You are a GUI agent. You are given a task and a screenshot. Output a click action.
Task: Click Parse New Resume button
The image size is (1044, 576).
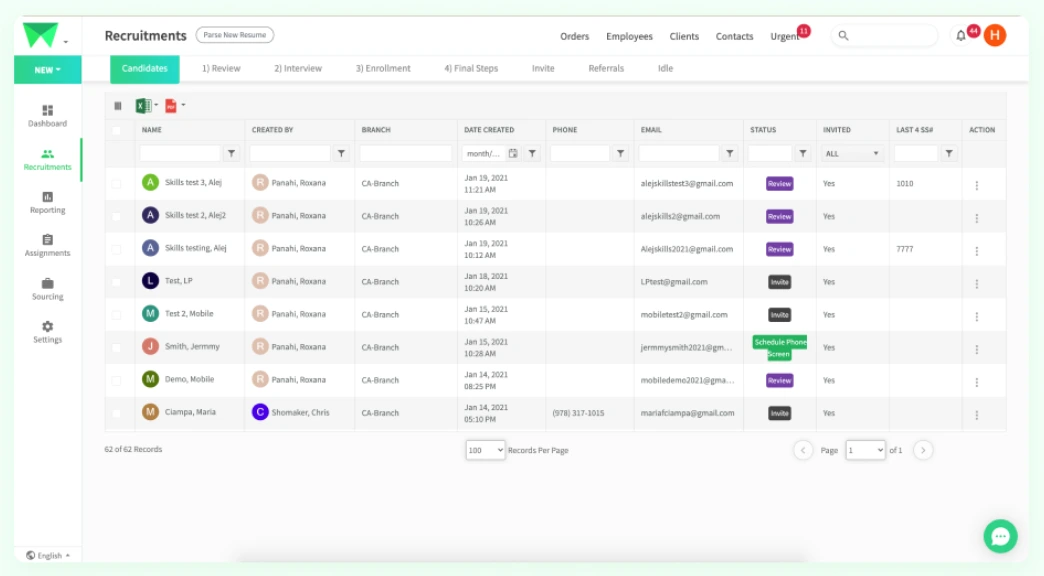(x=234, y=35)
